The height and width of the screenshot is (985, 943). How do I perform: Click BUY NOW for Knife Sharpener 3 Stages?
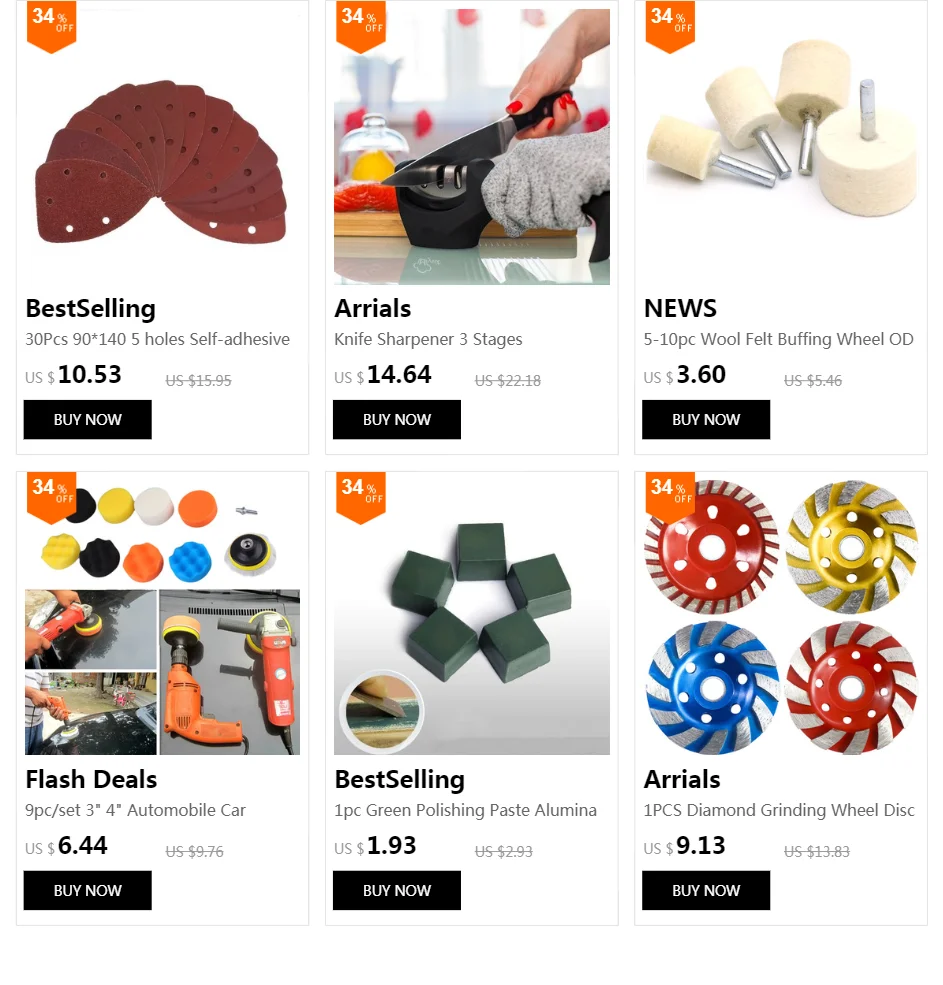click(x=396, y=420)
